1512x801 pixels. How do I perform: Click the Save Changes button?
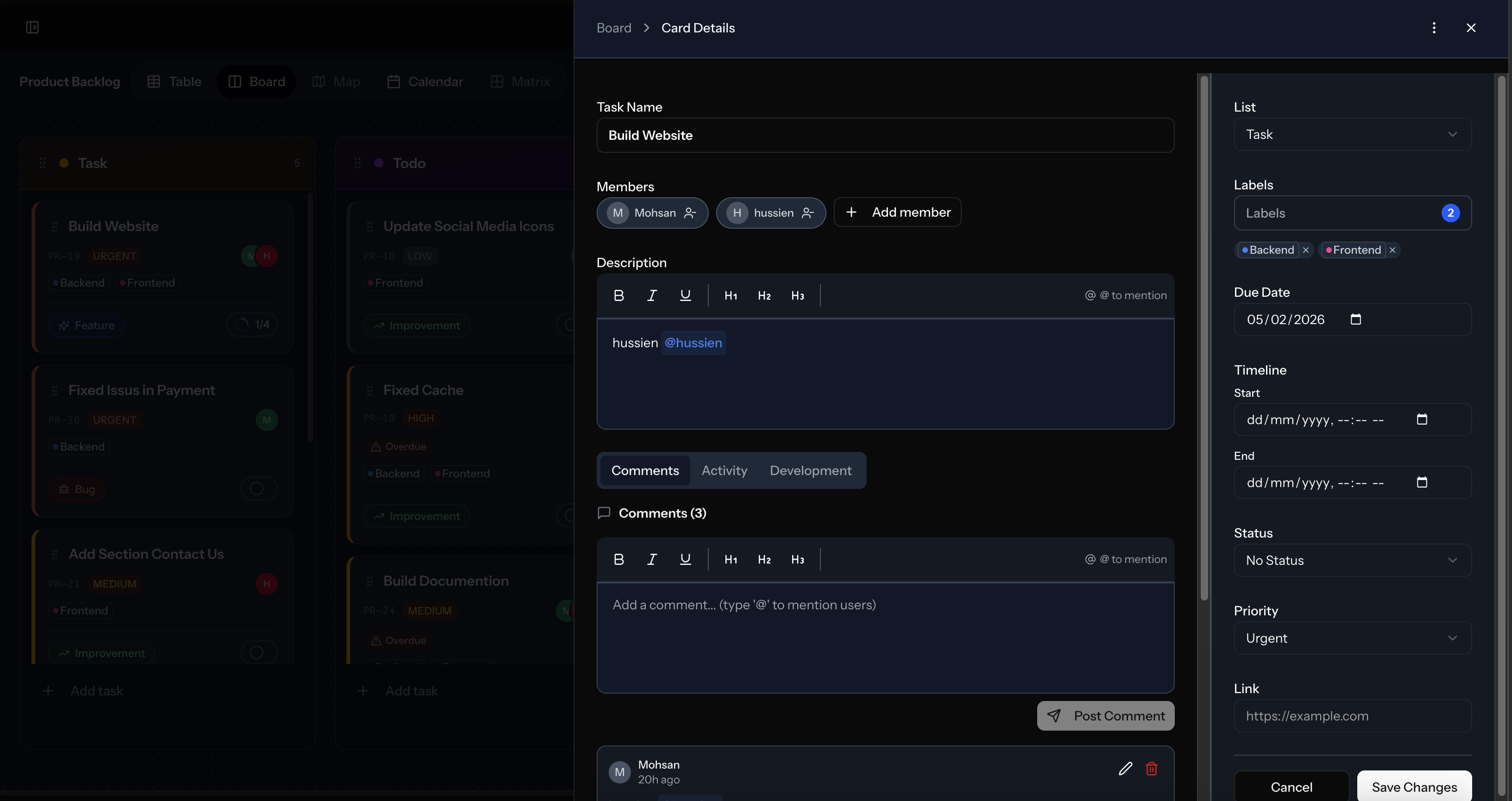(x=1413, y=787)
